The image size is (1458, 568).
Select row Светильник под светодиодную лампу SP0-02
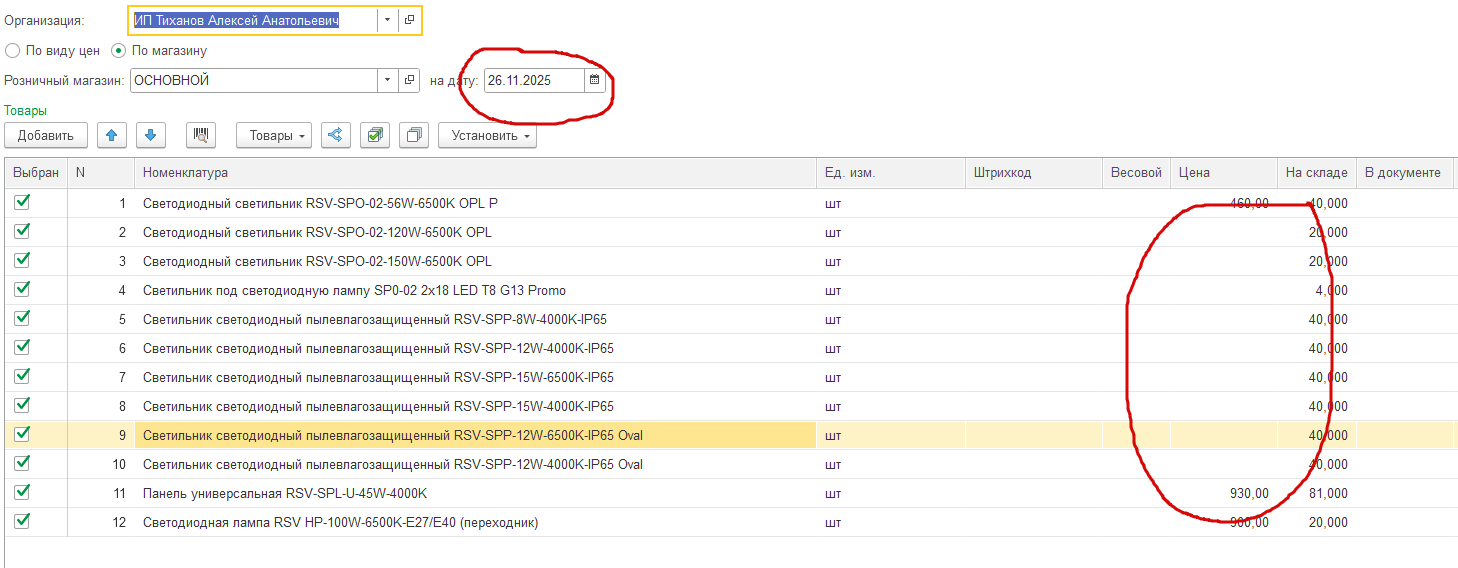tap(729, 290)
